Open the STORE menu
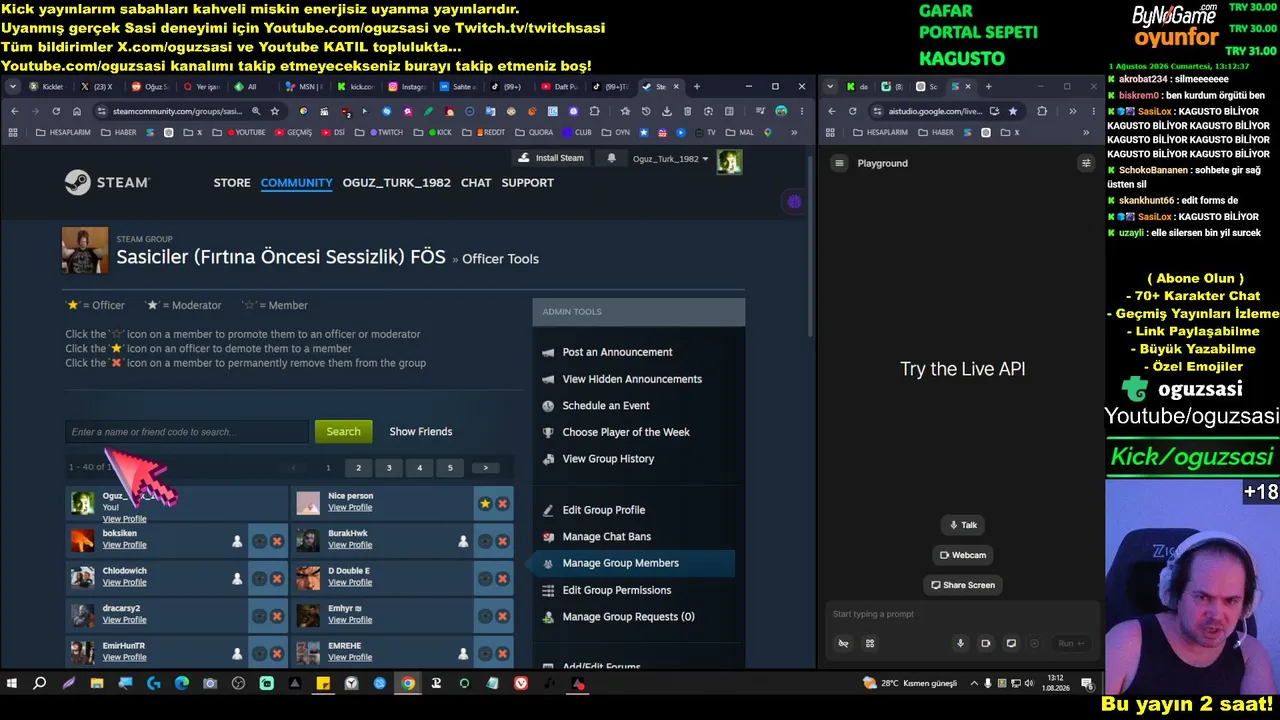 coord(232,183)
